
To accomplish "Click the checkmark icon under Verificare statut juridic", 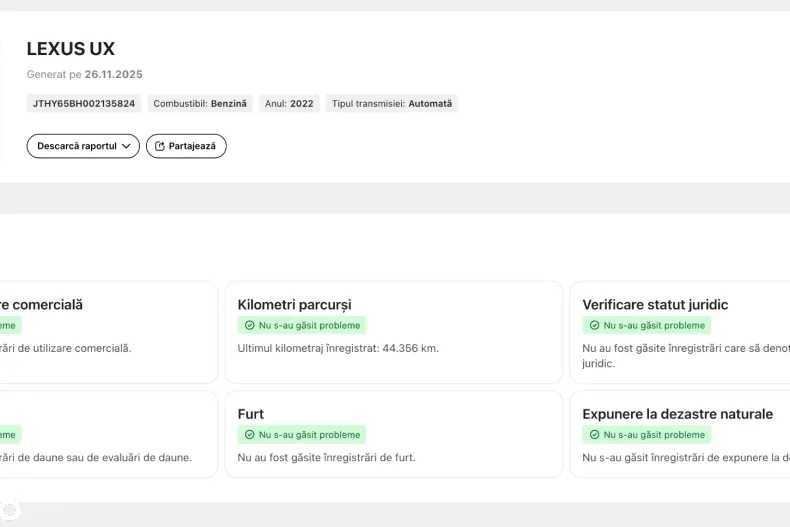I will (x=594, y=325).
